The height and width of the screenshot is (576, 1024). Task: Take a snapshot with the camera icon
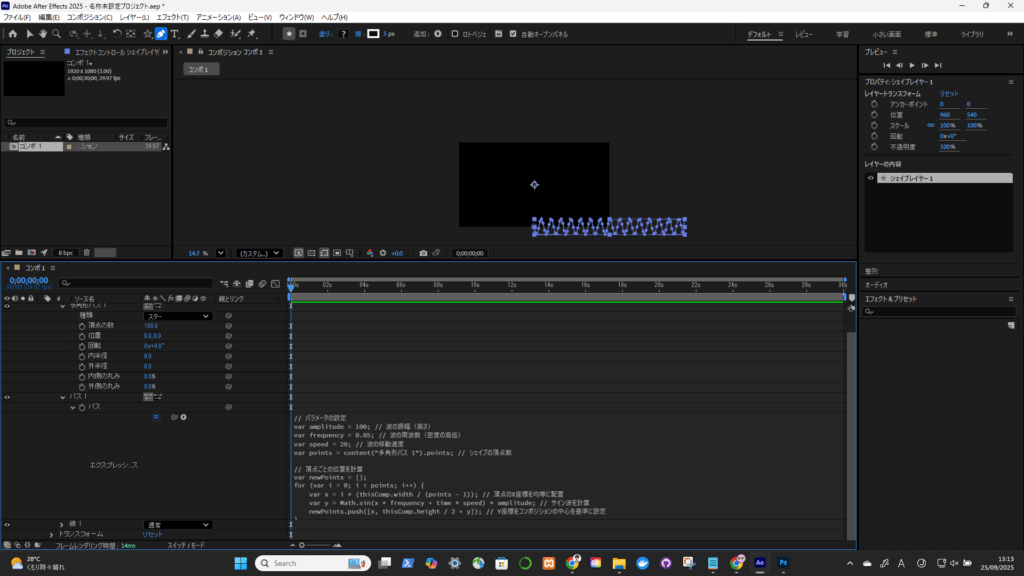(x=424, y=253)
